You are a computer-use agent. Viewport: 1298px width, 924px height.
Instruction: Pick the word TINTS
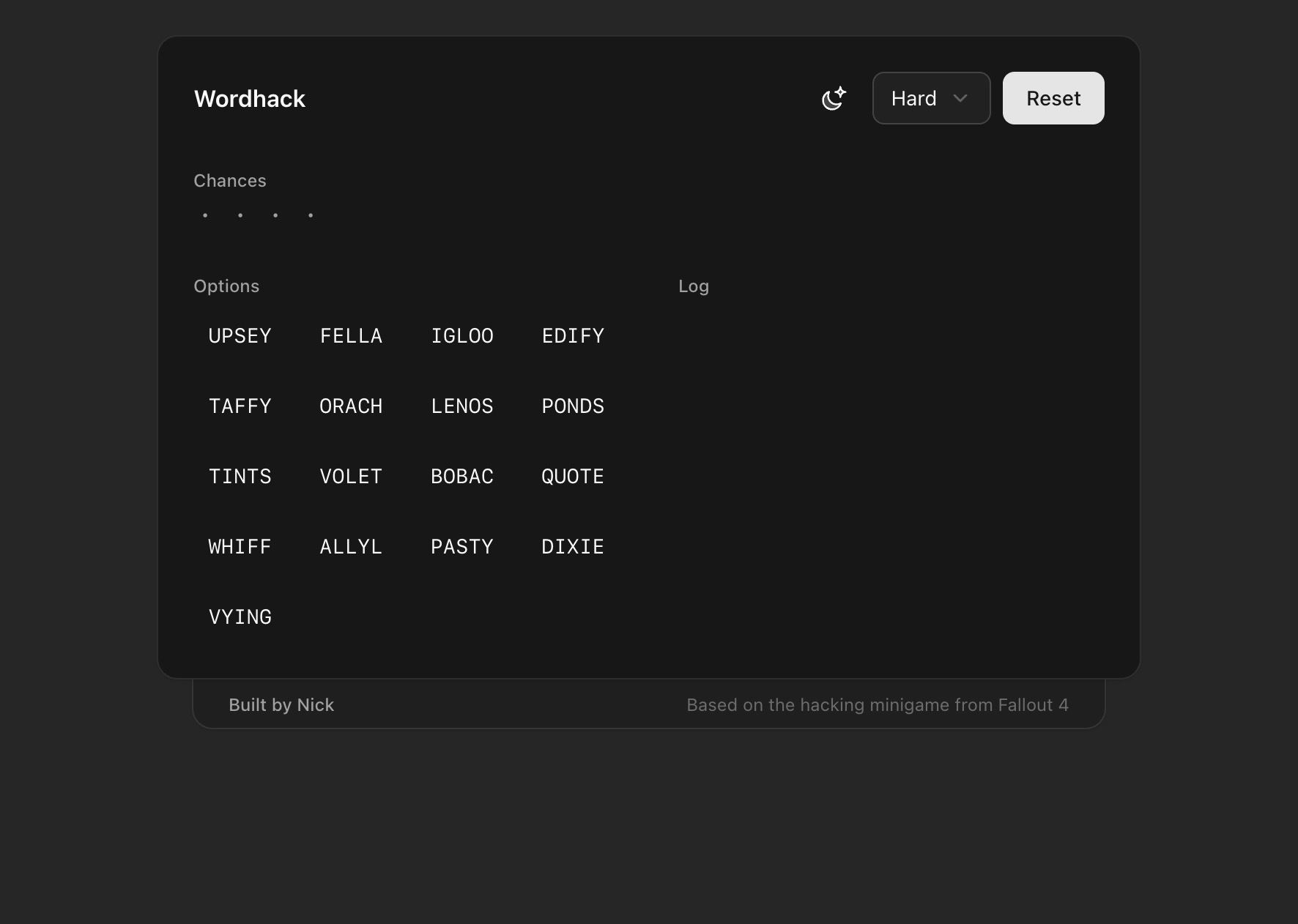pyautogui.click(x=240, y=476)
